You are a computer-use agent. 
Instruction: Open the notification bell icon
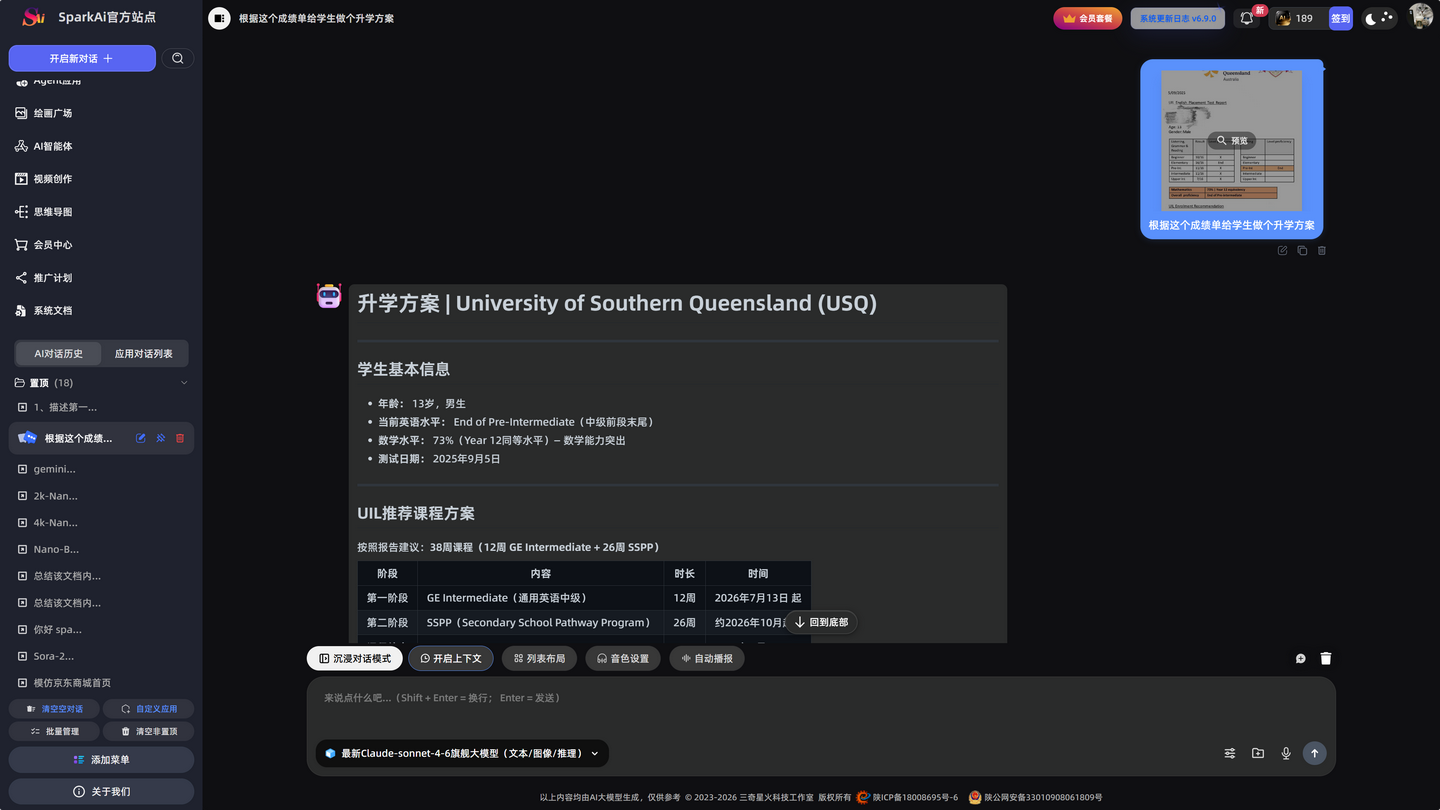click(x=1247, y=18)
